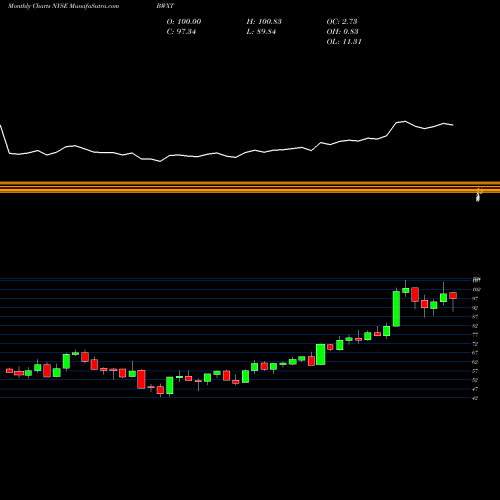The height and width of the screenshot is (500, 500).
Task: Click the open price value 'O: 100.00'
Action: point(184,22)
